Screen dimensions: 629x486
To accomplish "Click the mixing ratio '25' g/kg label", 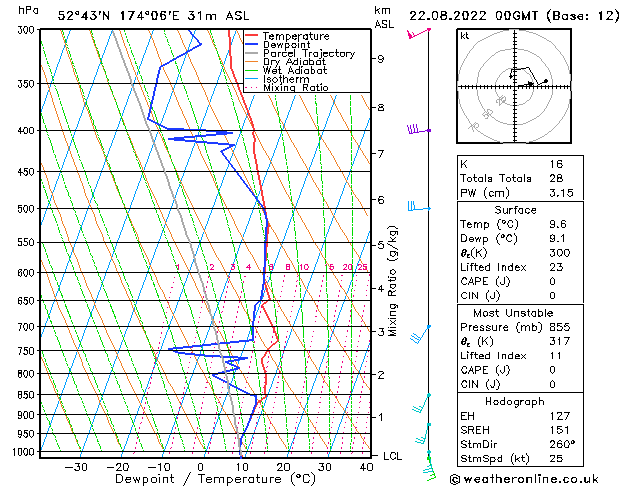I will pyautogui.click(x=362, y=267).
